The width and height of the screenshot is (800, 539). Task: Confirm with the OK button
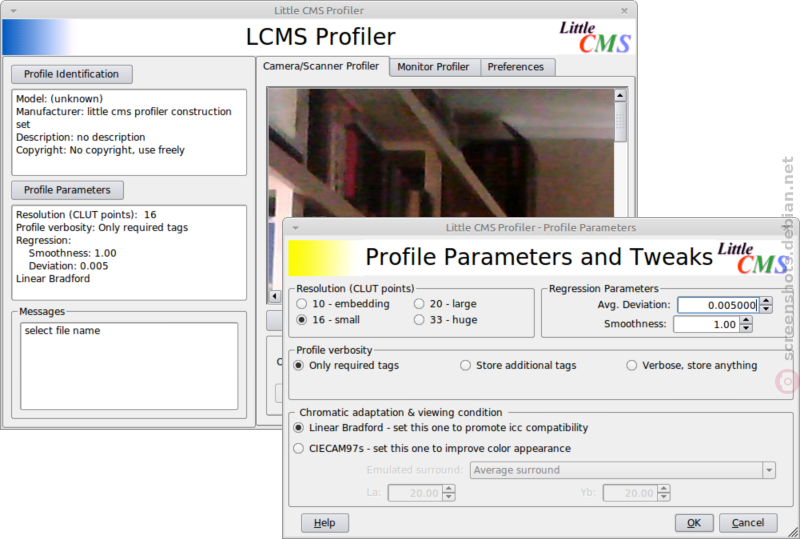(694, 523)
